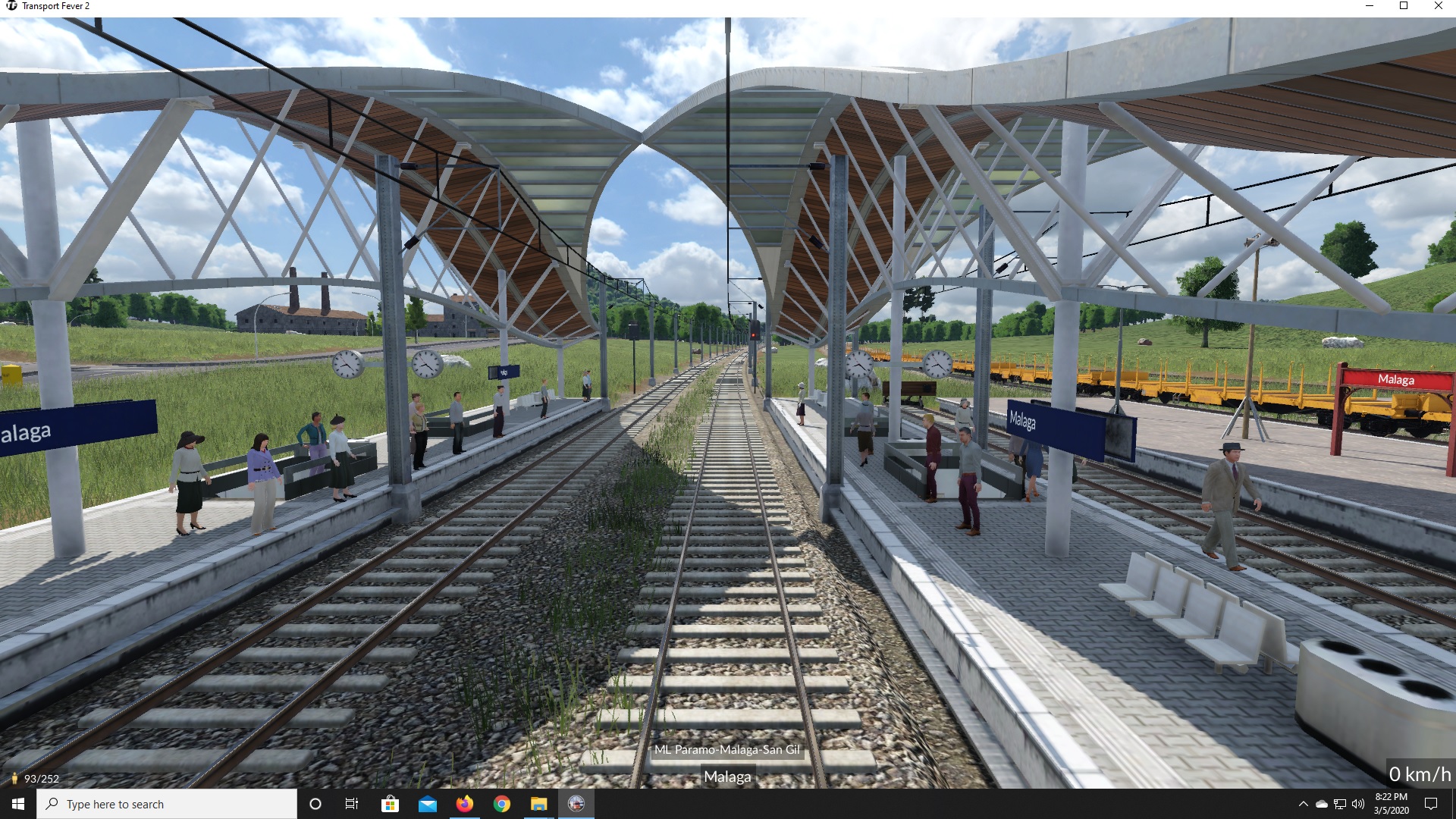Show hidden system tray icons
The image size is (1456, 819).
[x=1303, y=804]
